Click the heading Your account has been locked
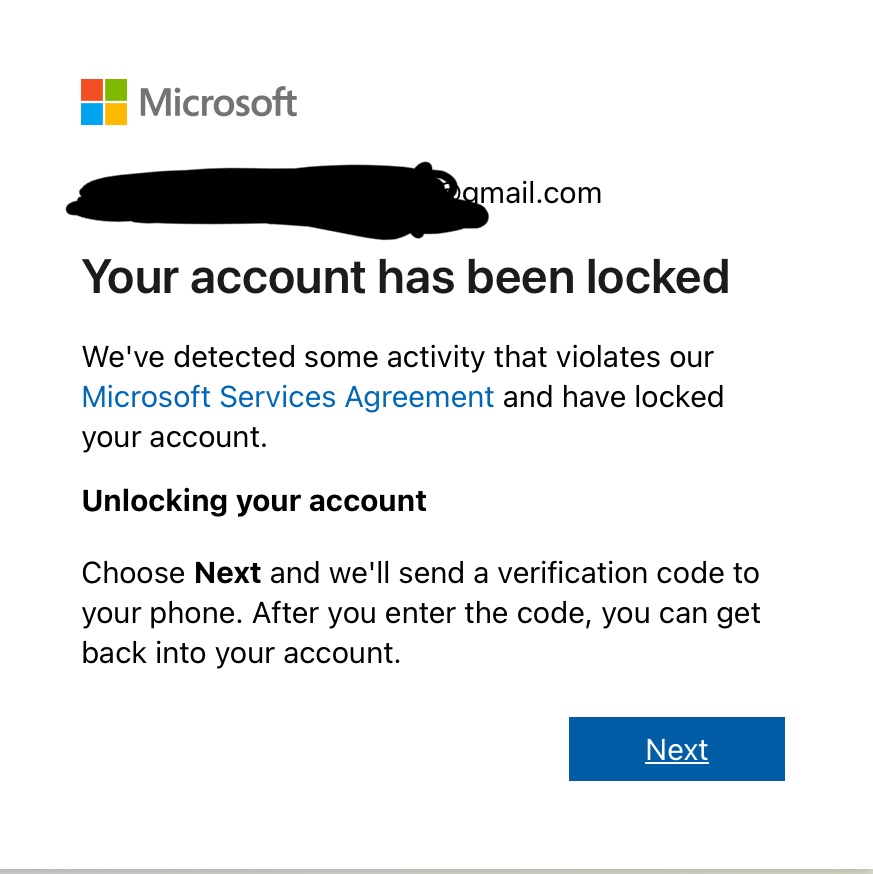The width and height of the screenshot is (873, 874). click(x=405, y=277)
